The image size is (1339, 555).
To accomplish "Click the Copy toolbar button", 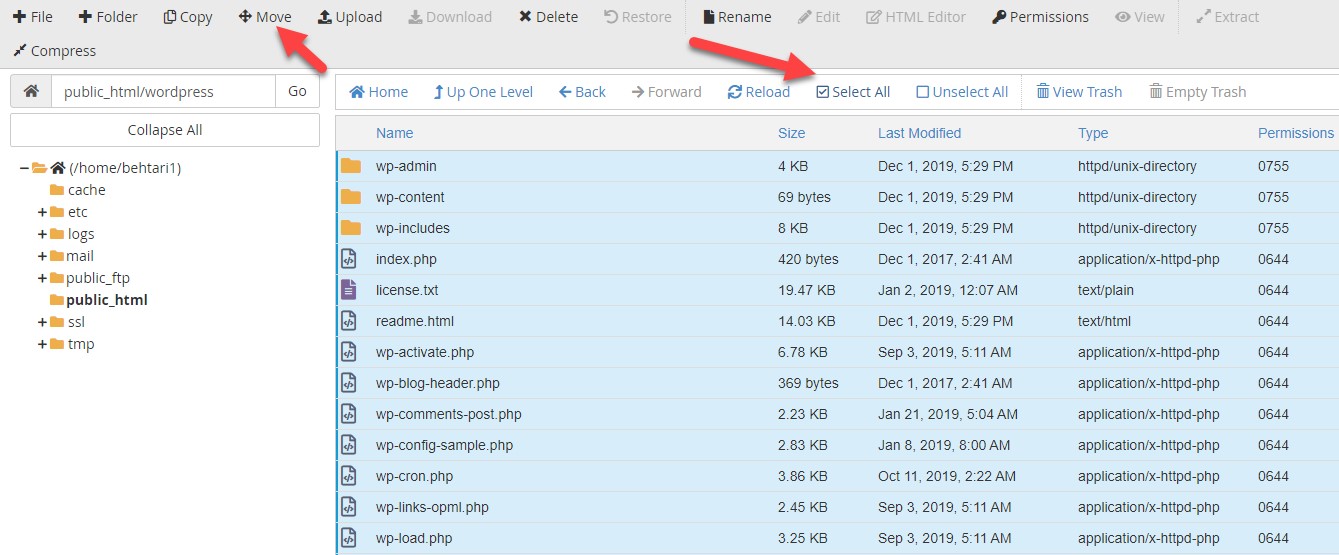I will click(x=188, y=17).
